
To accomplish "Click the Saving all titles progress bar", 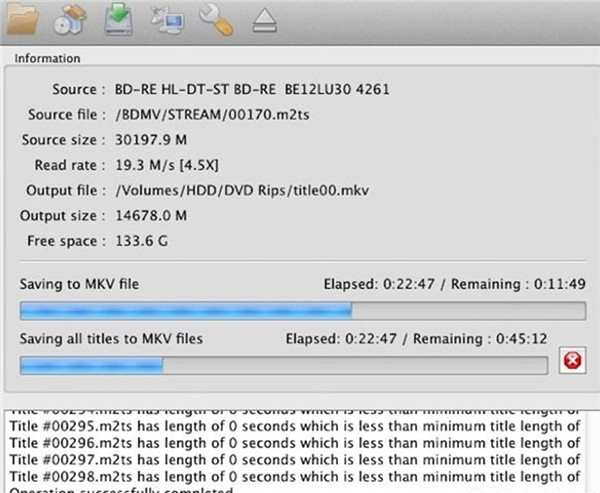I will tap(284, 366).
